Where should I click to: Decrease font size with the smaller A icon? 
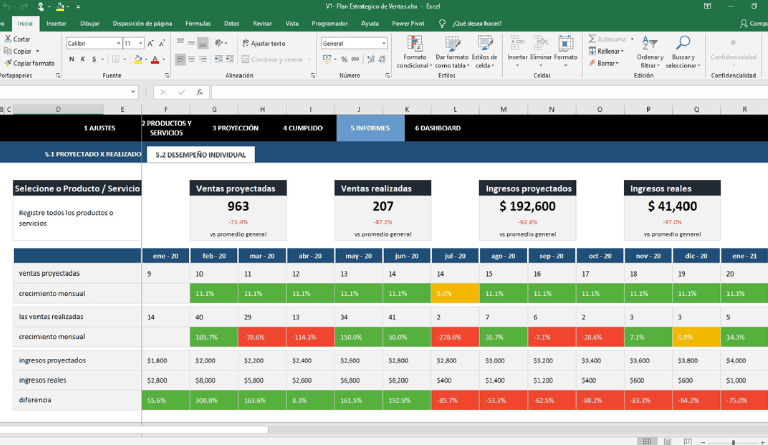[x=162, y=44]
